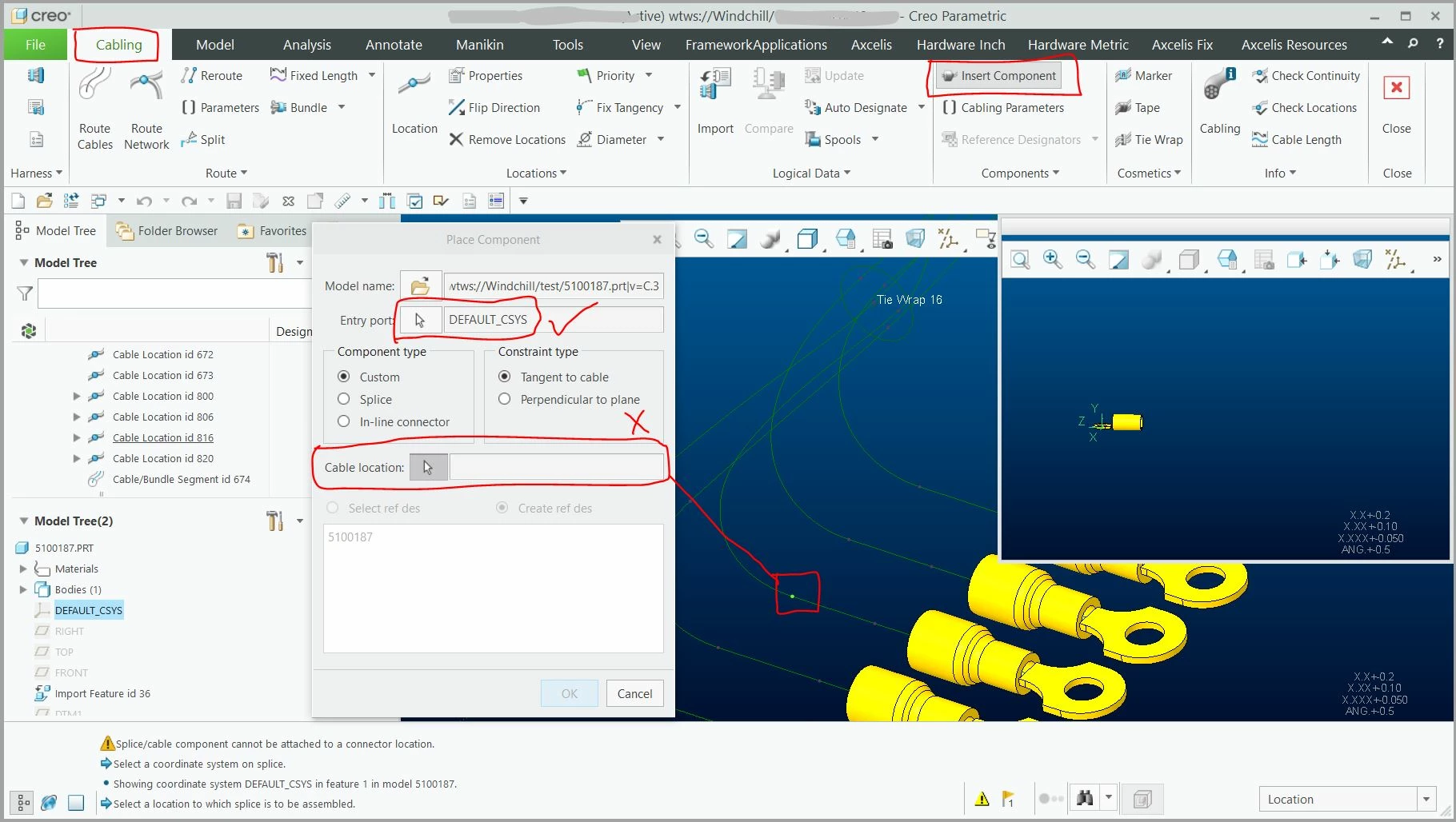
Task: Select 5100187.PRT in the tree
Action: [64, 548]
